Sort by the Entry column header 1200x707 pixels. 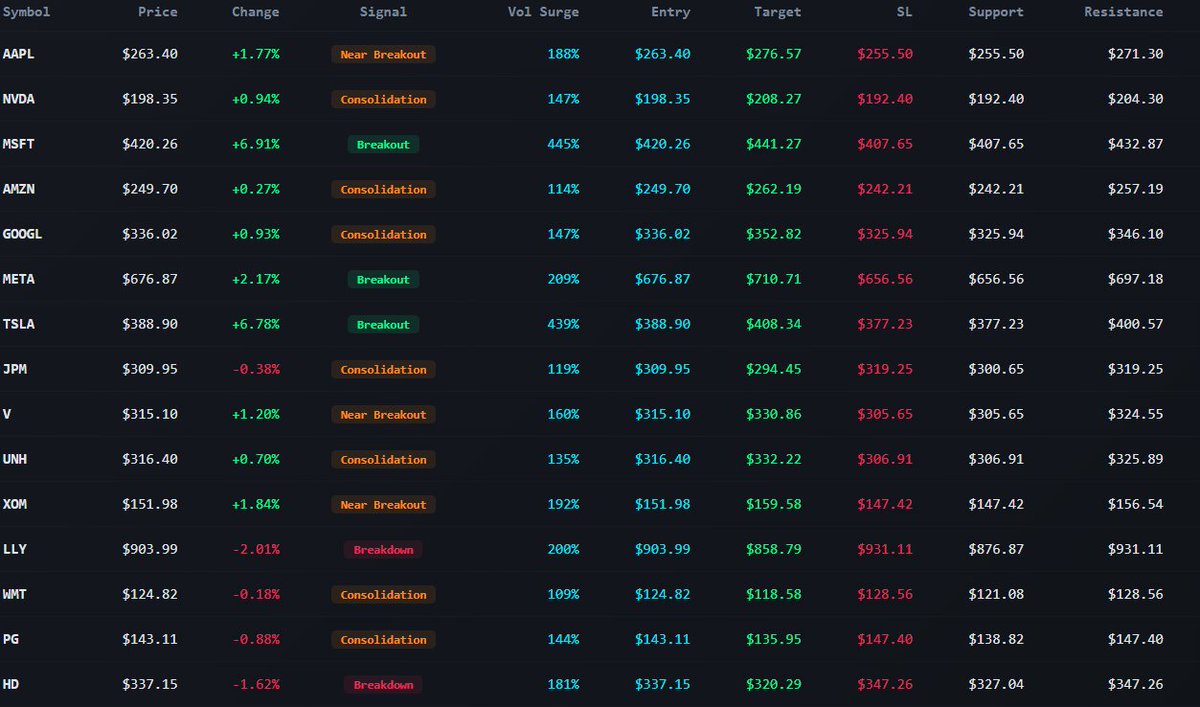(670, 12)
